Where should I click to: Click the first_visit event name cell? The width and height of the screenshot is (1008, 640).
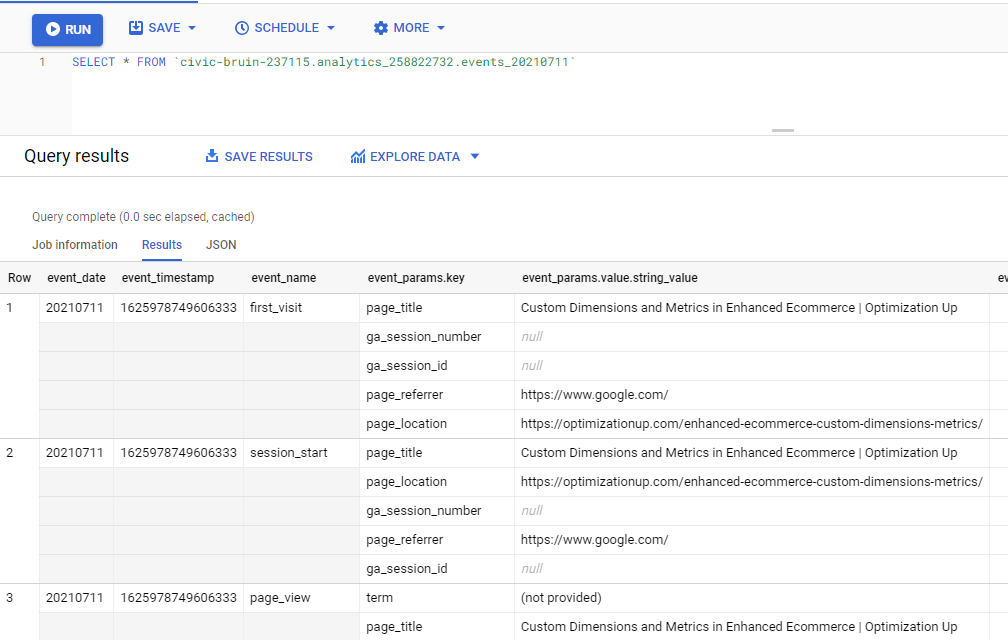click(276, 308)
